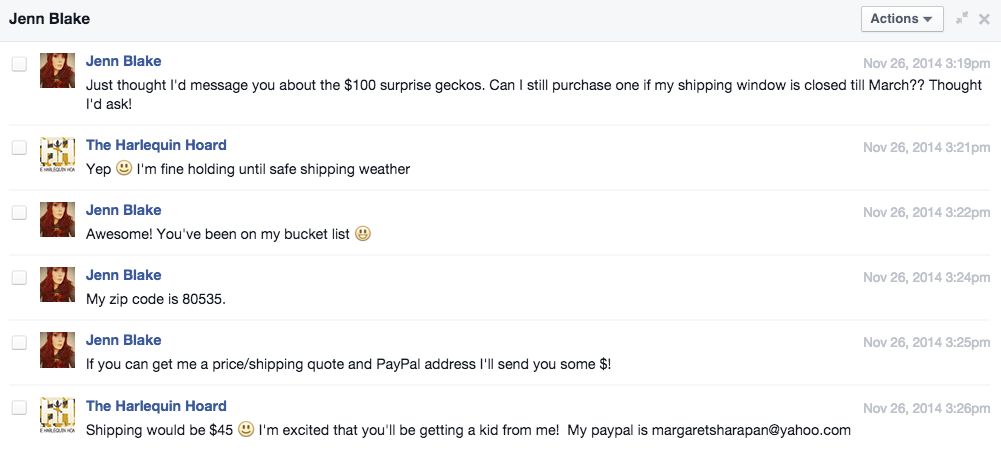Click Harlequin Hoard logo on 3:21pm message

(57, 154)
